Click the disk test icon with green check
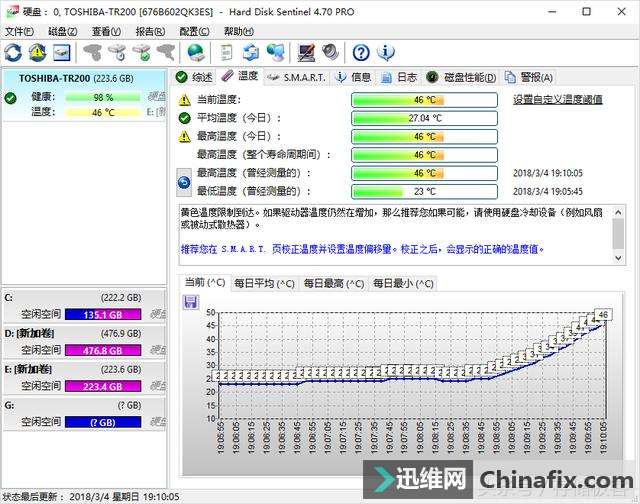The image size is (640, 504). pyautogui.click(x=142, y=53)
